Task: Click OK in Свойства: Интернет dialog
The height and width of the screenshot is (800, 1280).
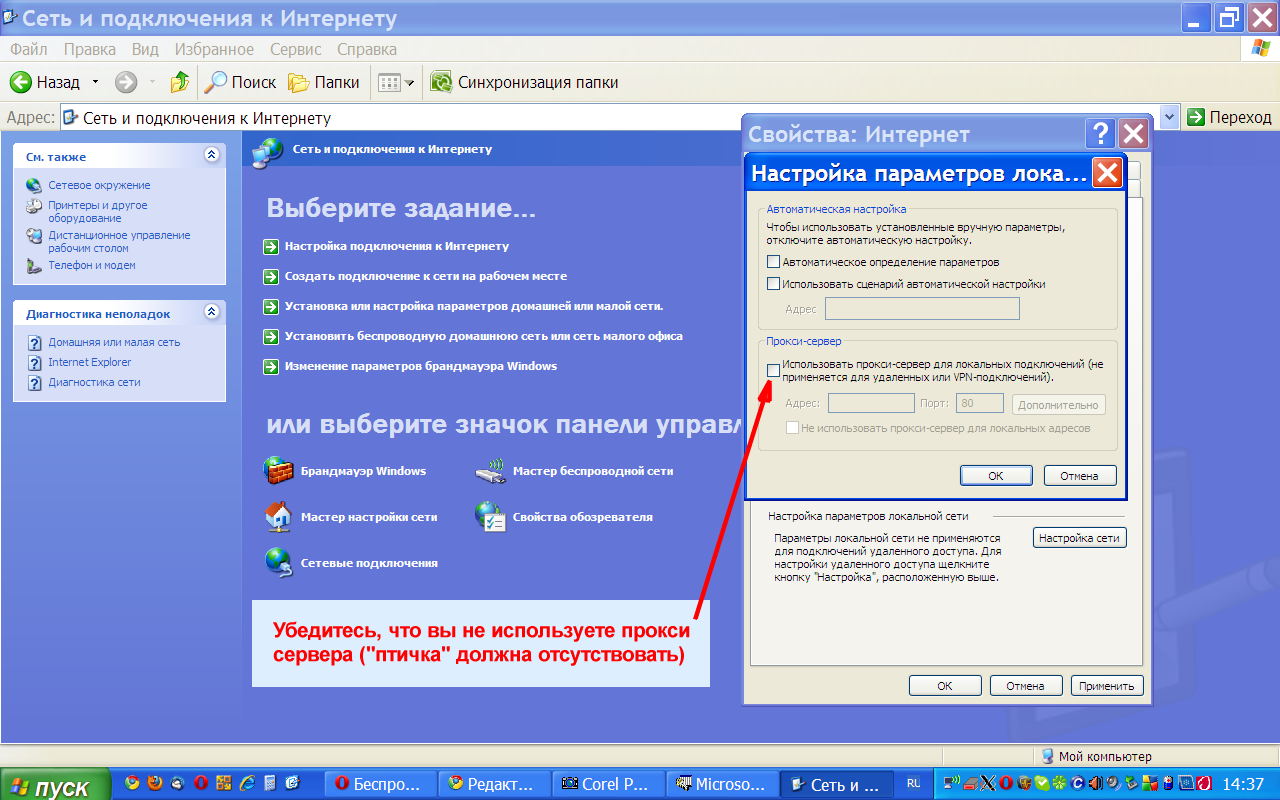Action: [945, 686]
